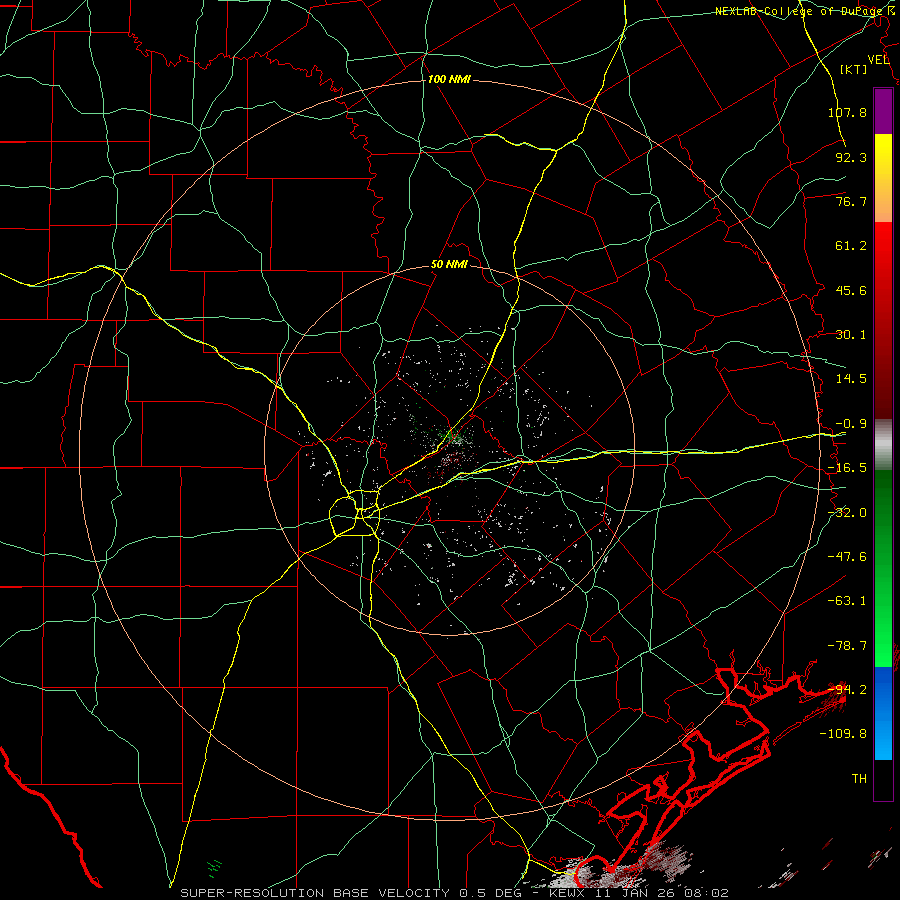Click the SUPER-RESOLUTION BASE VELOCITY caption

tap(317, 893)
